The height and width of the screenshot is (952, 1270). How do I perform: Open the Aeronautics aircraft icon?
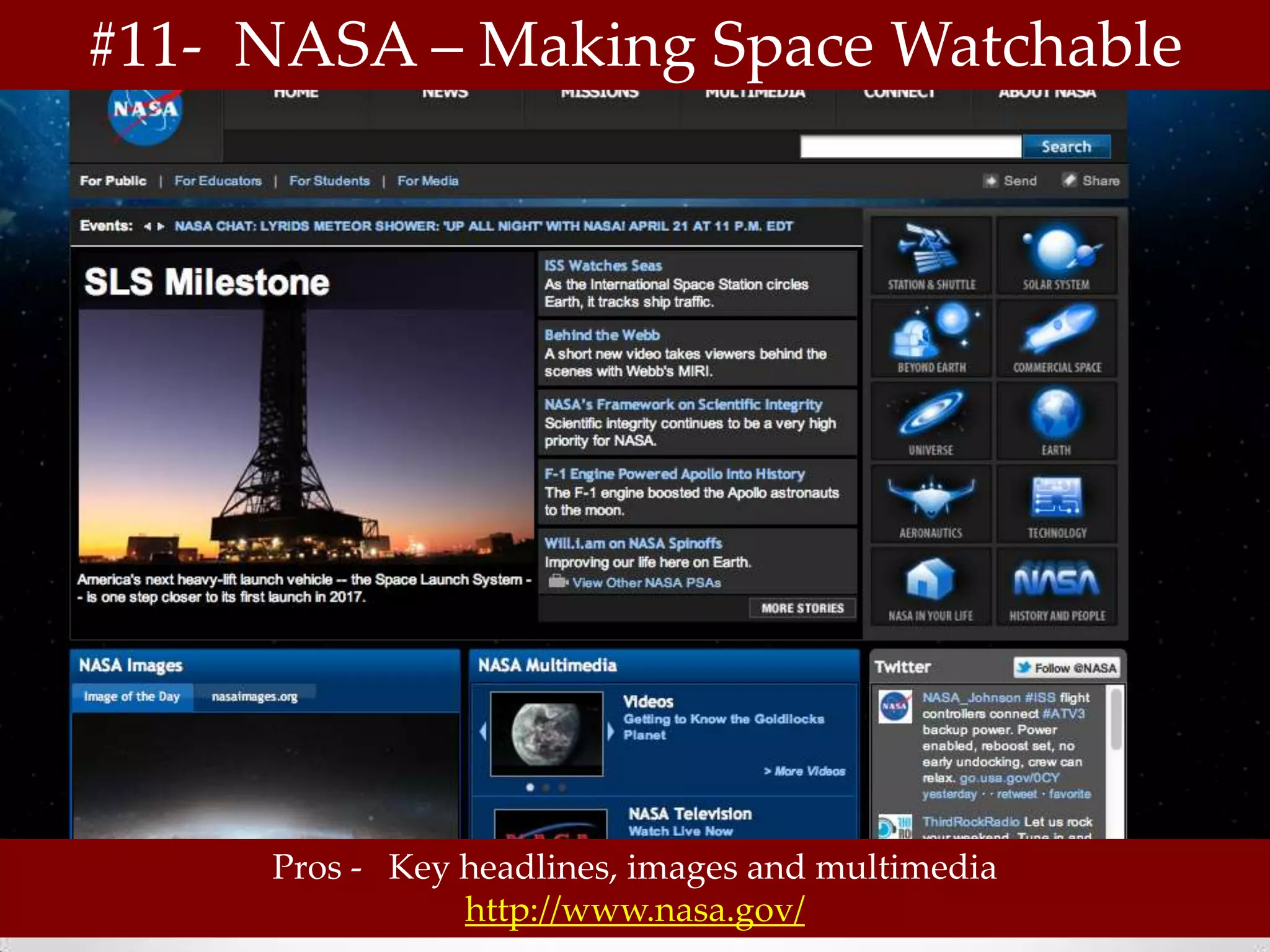point(931,504)
